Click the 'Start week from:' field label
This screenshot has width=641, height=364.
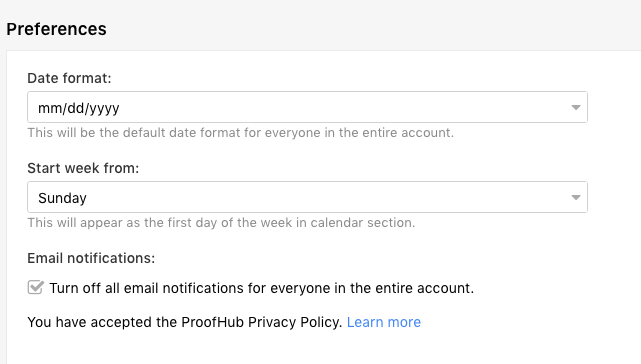click(x=83, y=168)
